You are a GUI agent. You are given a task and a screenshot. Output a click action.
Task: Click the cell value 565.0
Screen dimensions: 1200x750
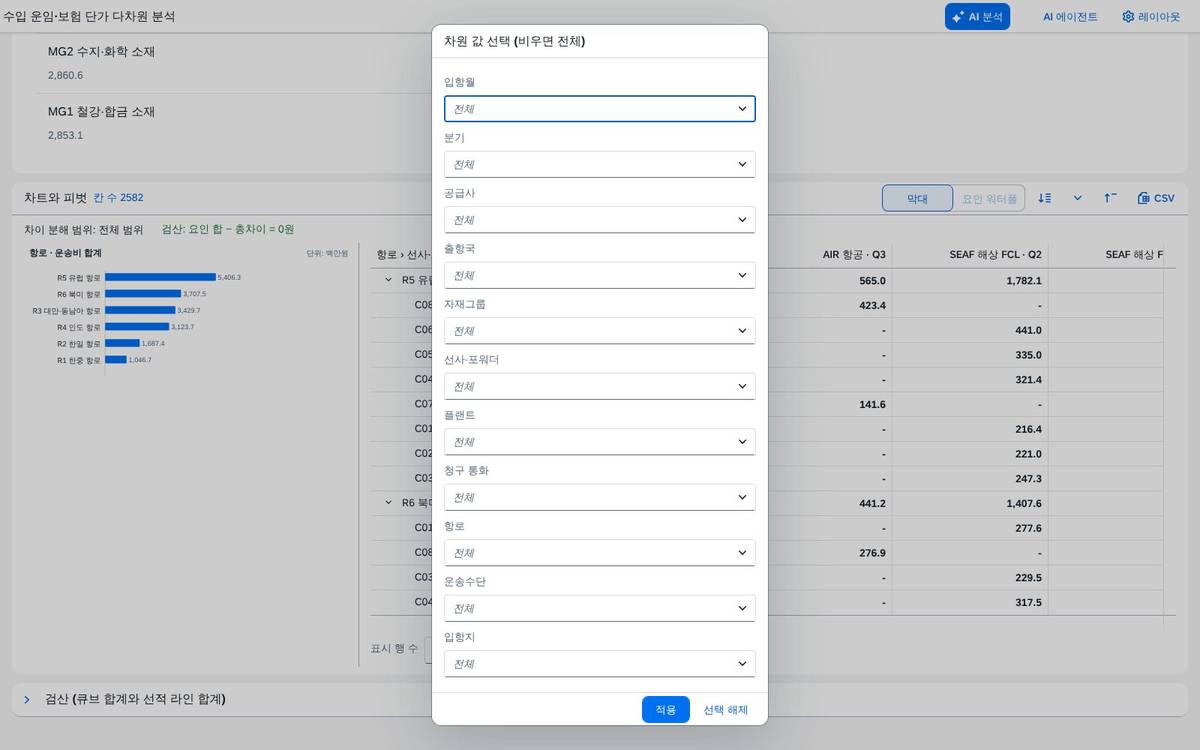click(872, 281)
